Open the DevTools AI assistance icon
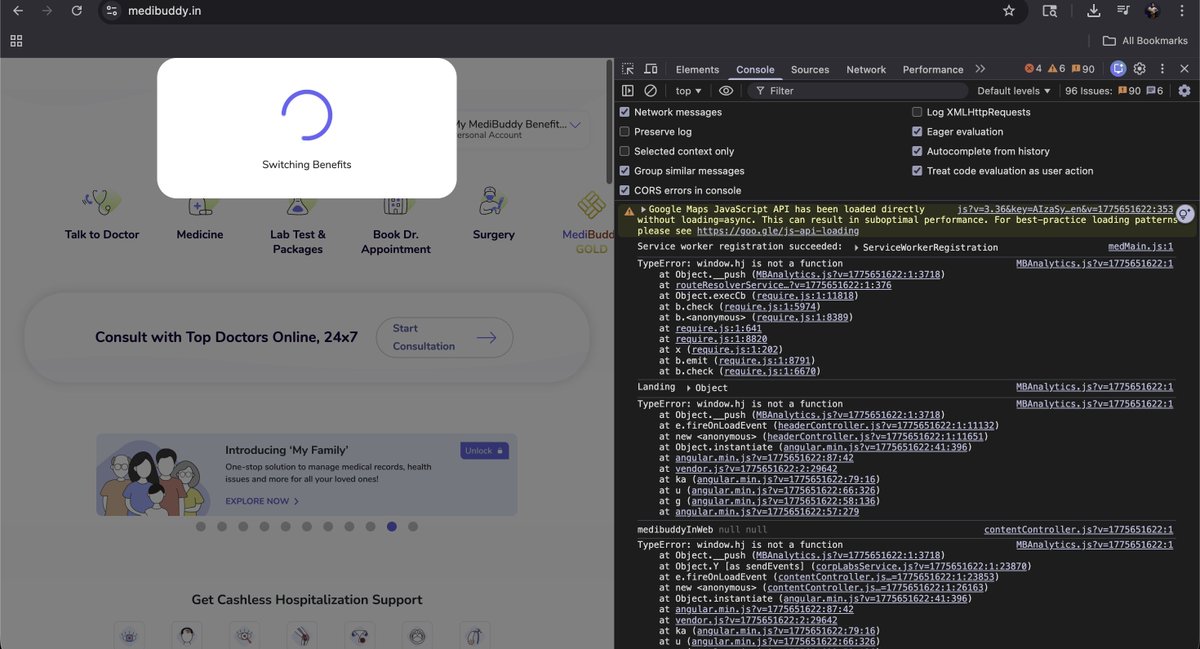1200x649 pixels. coord(1118,69)
